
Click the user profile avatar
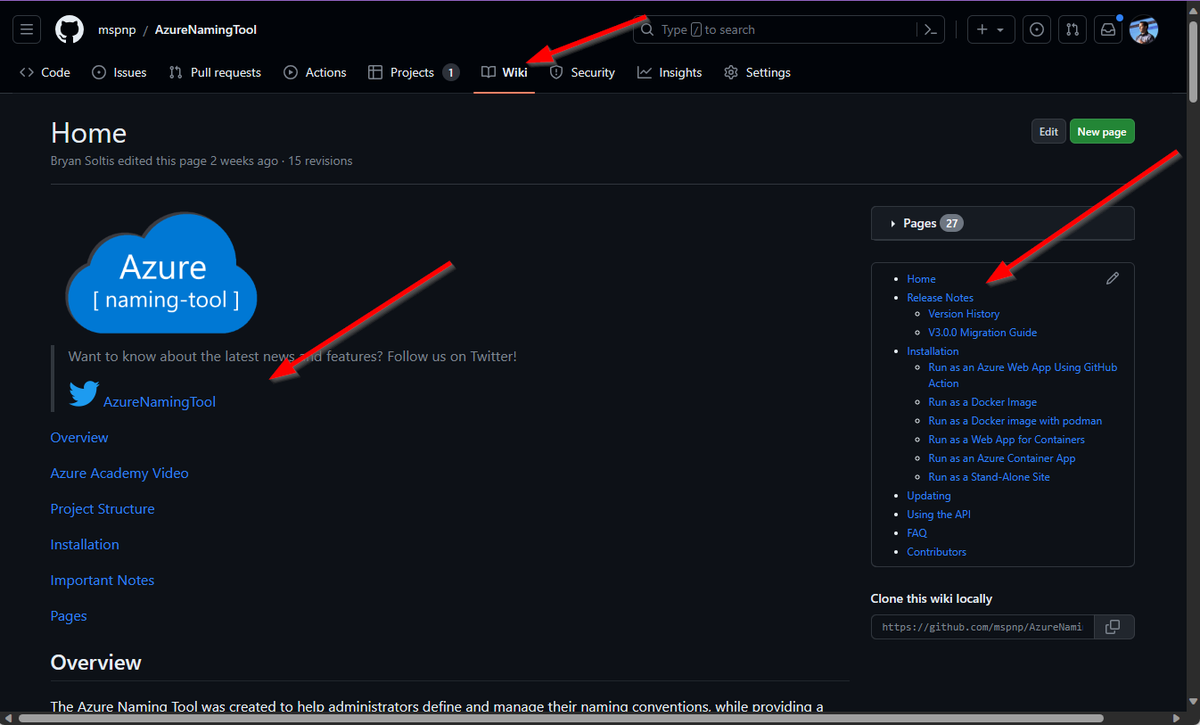point(1144,30)
